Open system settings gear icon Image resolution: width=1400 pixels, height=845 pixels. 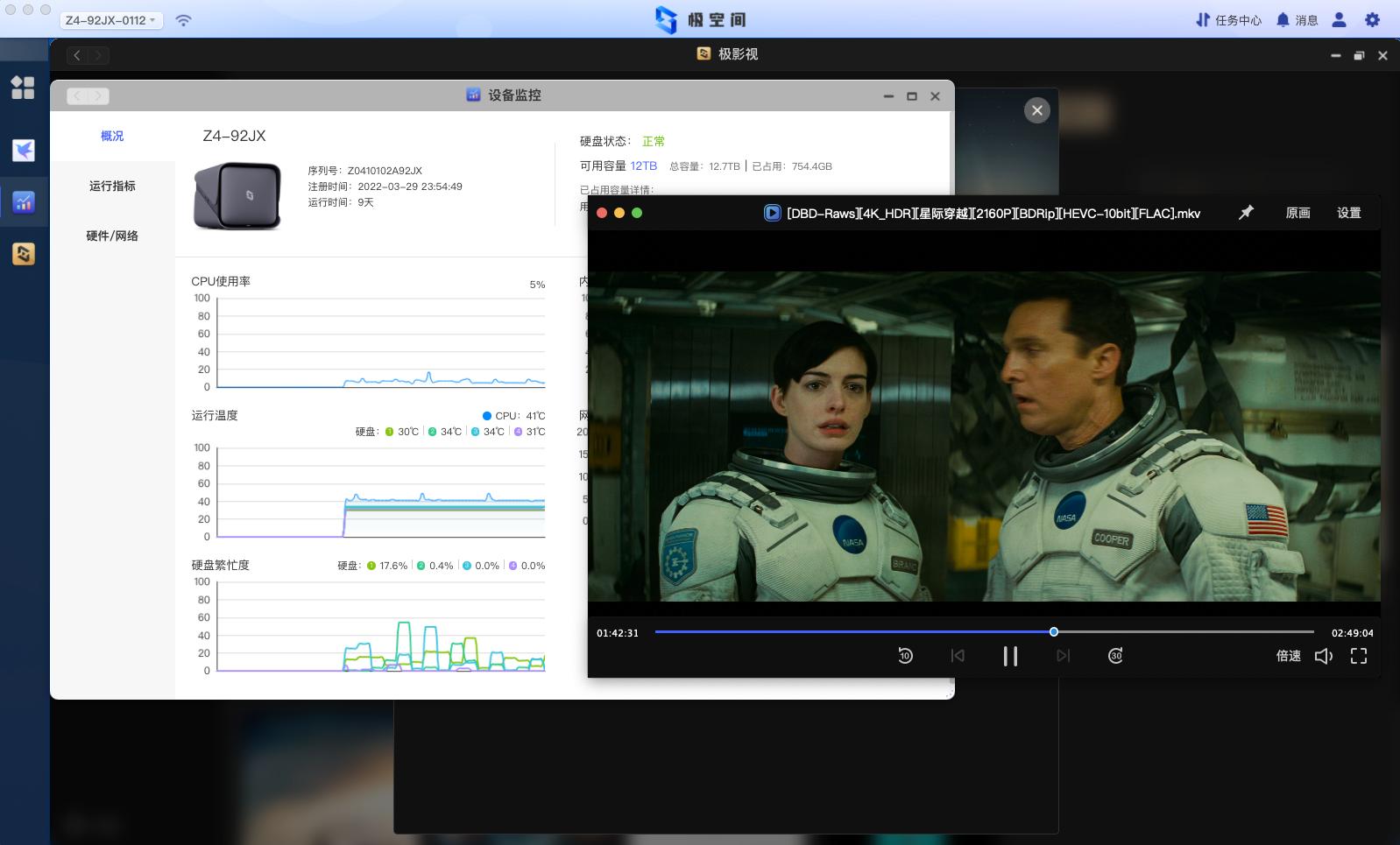pyautogui.click(x=1372, y=20)
